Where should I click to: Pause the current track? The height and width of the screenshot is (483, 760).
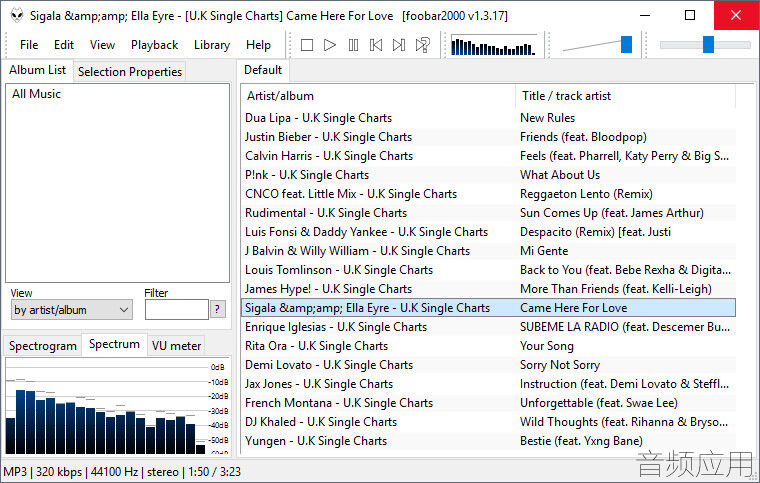click(x=353, y=45)
